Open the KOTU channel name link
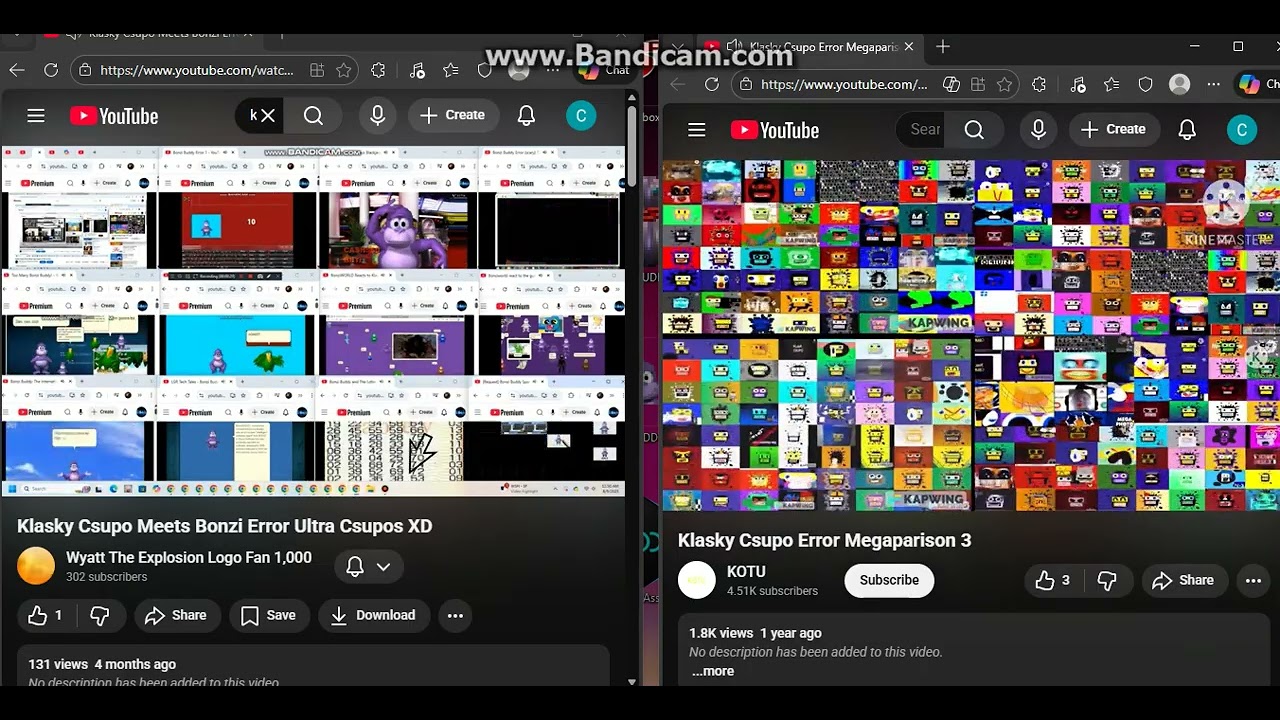 tap(746, 572)
